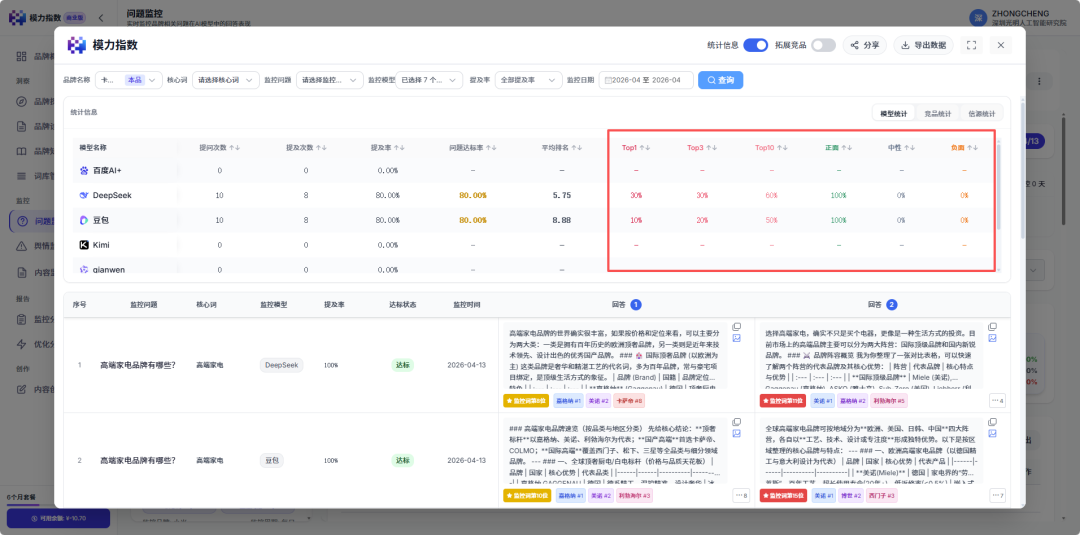Screen dimensions: 1080x535
Task: Sort table by Top10 column
Action: (x=782, y=147)
